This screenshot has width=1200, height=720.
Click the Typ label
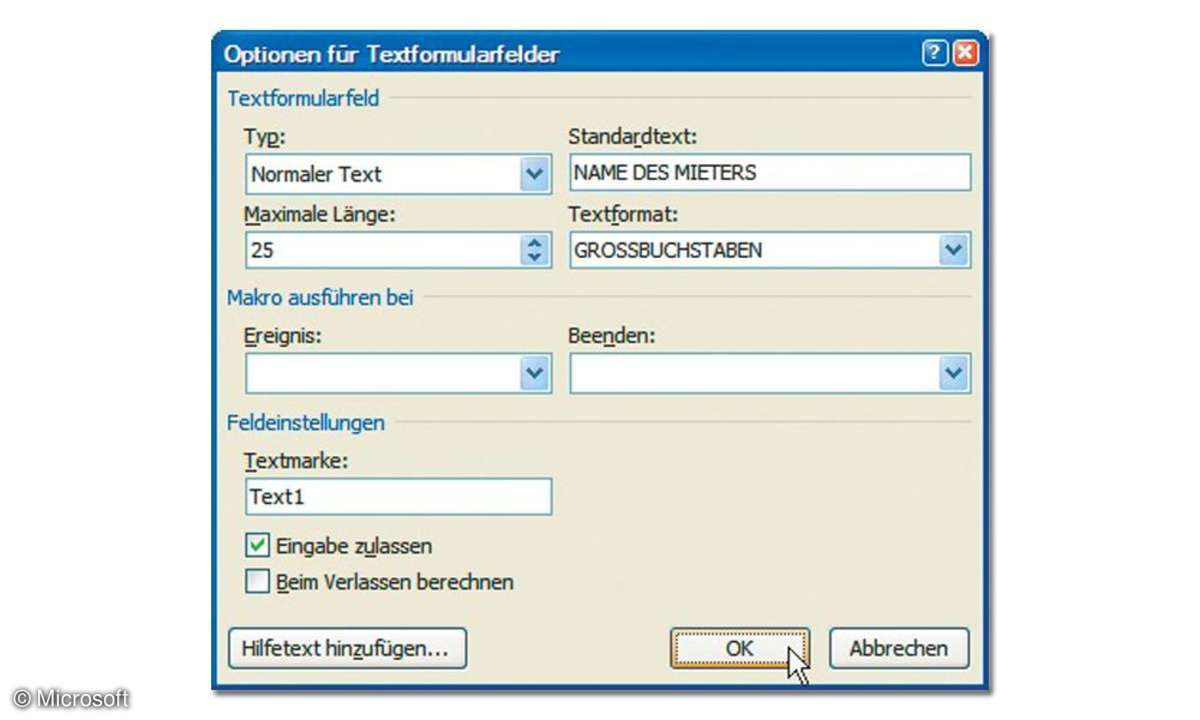(264, 137)
